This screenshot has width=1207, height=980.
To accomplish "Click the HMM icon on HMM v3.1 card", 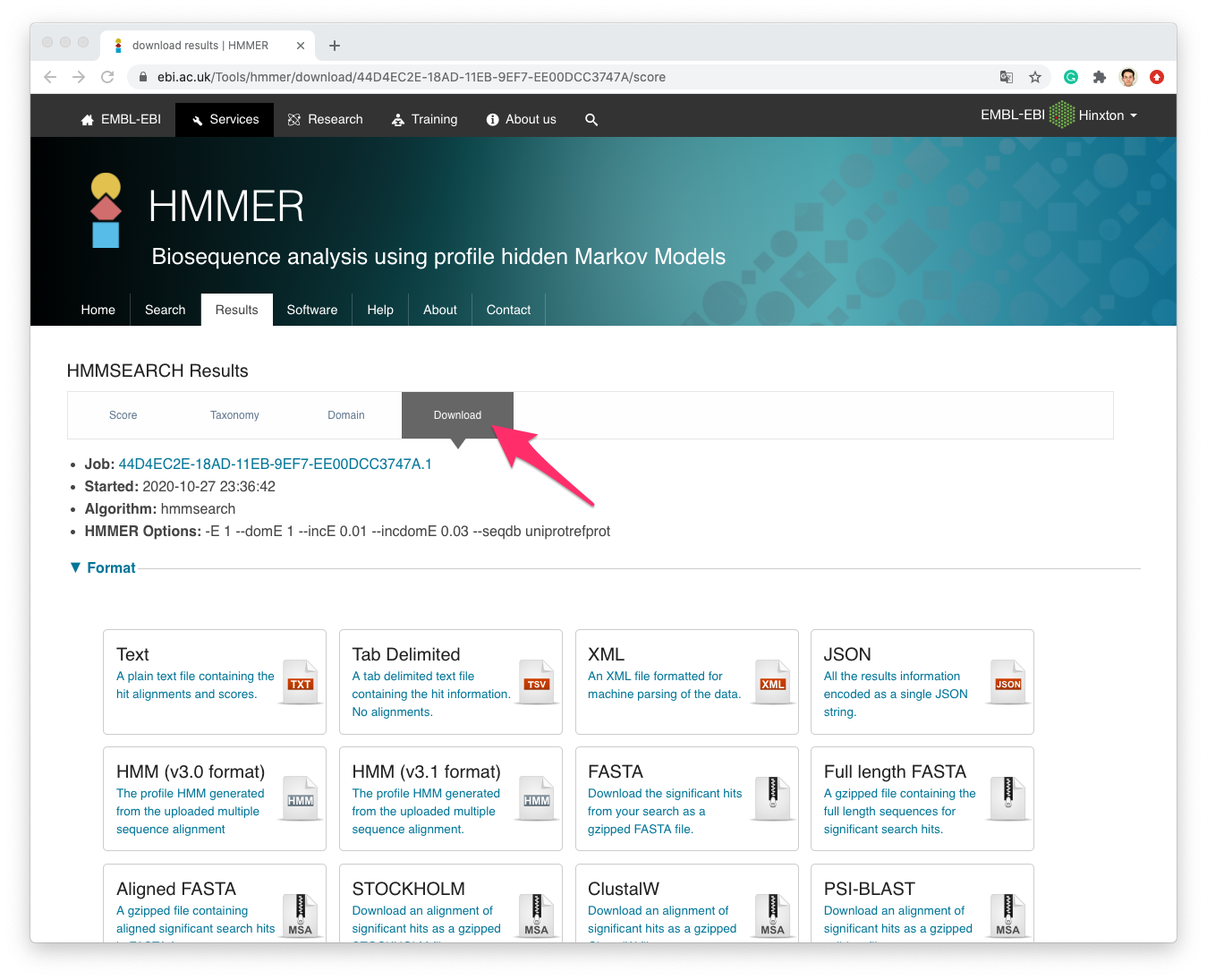I will click(536, 798).
